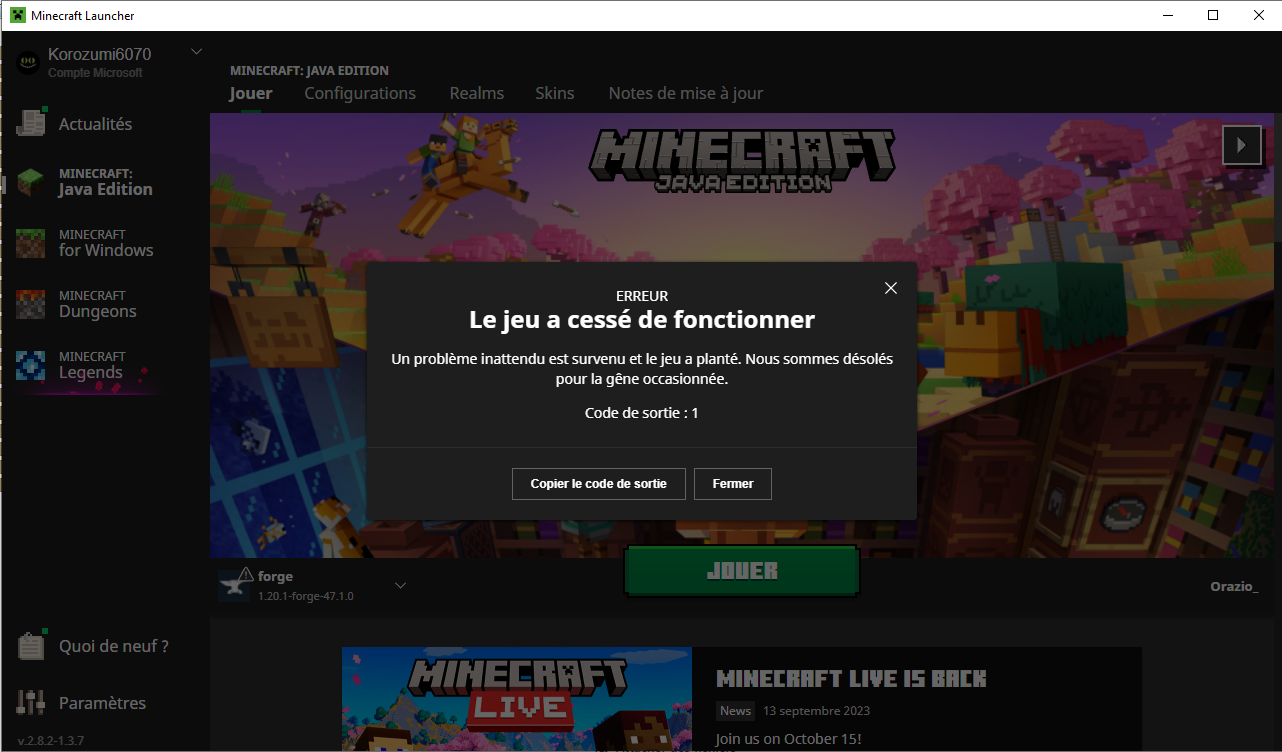The height and width of the screenshot is (752, 1282).
Task: Expand the forge installation selector dropdown
Action: [400, 585]
